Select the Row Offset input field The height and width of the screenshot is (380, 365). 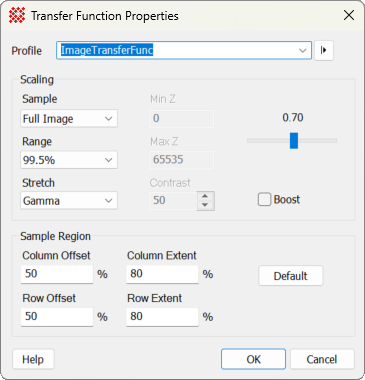coord(57,317)
